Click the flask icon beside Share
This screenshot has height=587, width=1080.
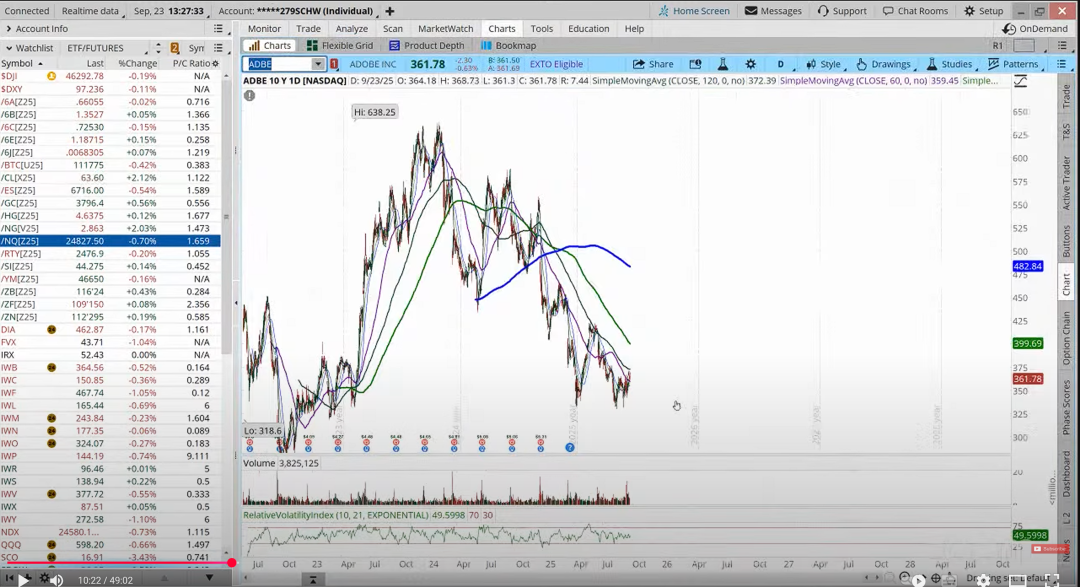point(723,64)
